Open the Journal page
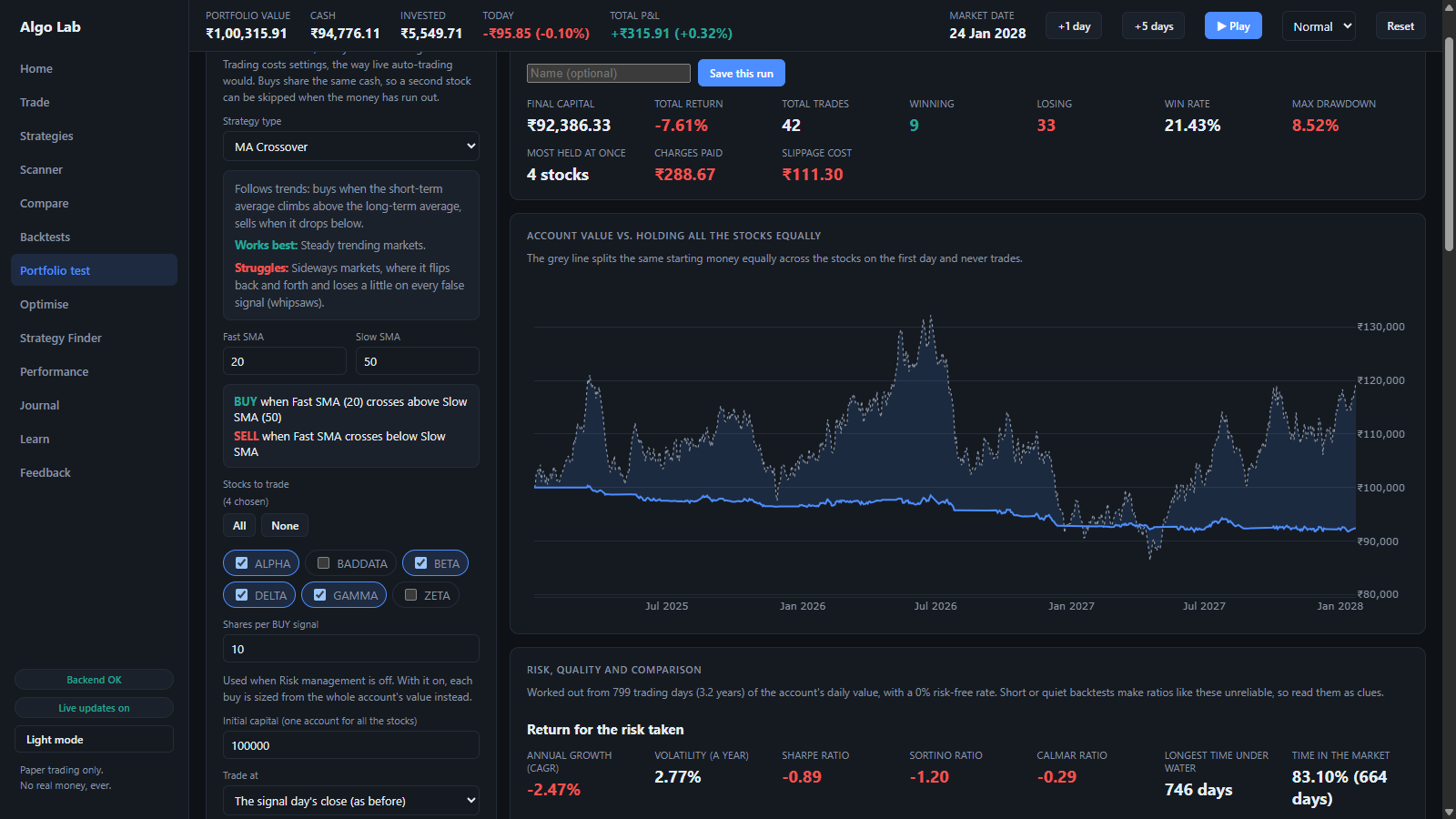Viewport: 1456px width, 819px height. (94, 405)
